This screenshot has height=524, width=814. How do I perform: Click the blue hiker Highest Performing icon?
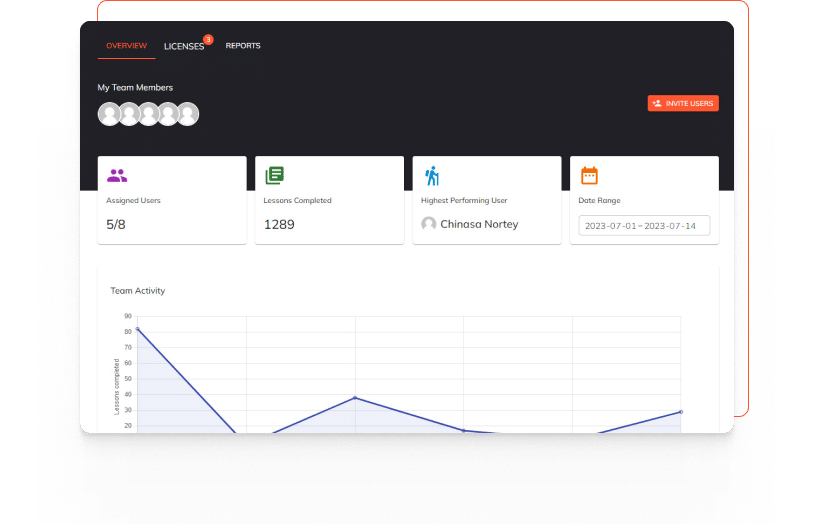pos(431,176)
